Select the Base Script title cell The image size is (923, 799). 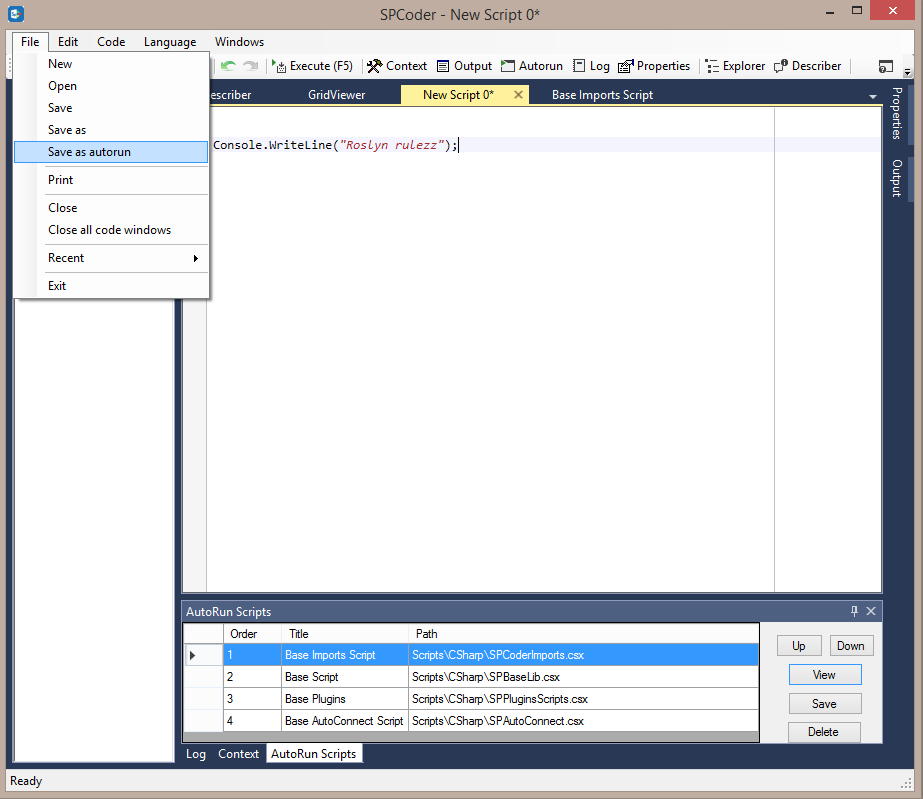345,677
